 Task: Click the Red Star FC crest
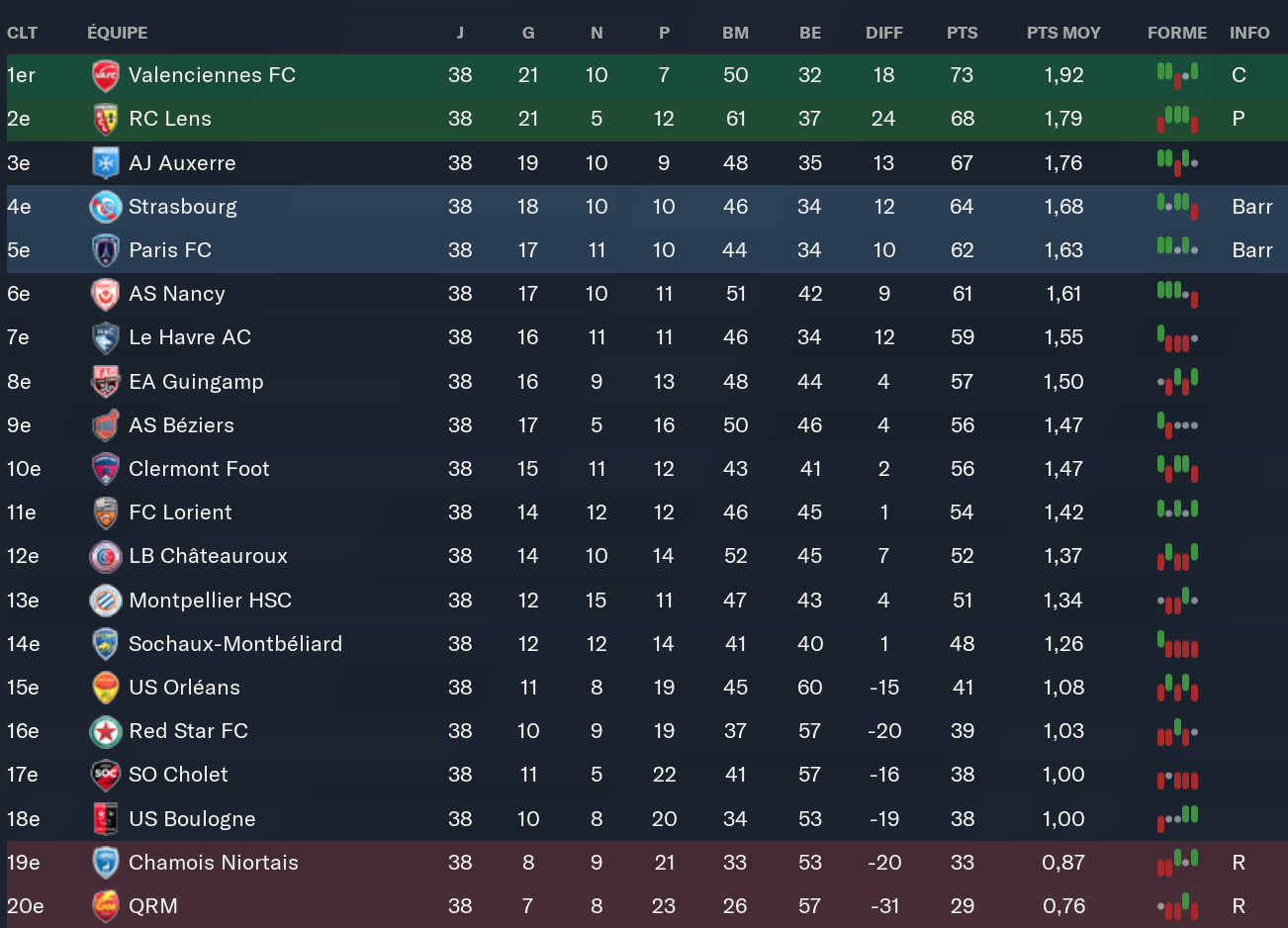pyautogui.click(x=105, y=731)
